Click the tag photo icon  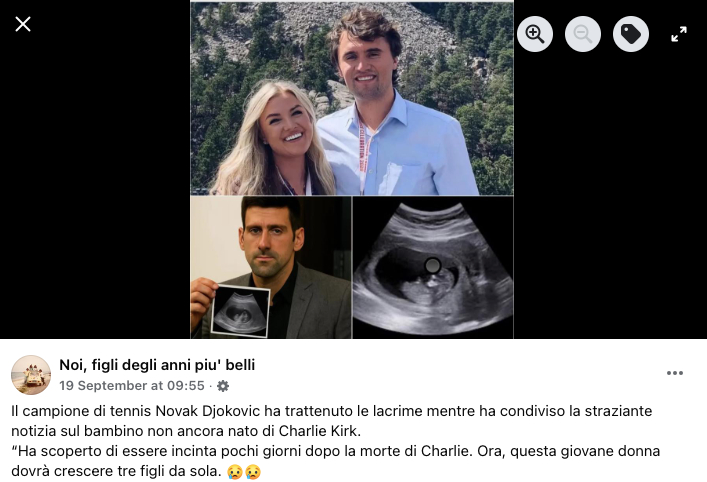(x=631, y=34)
